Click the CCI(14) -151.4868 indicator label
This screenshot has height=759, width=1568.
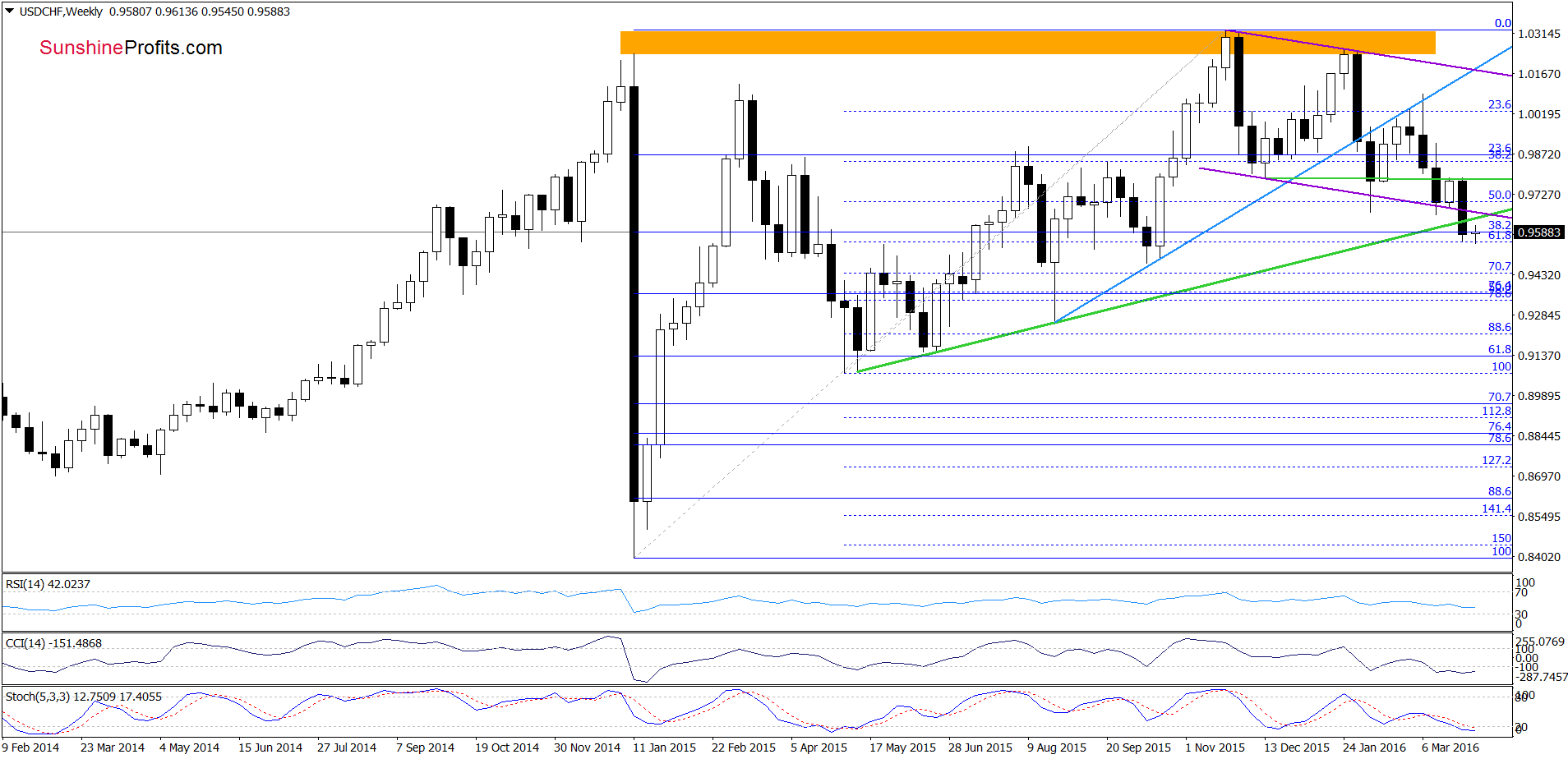[x=53, y=643]
